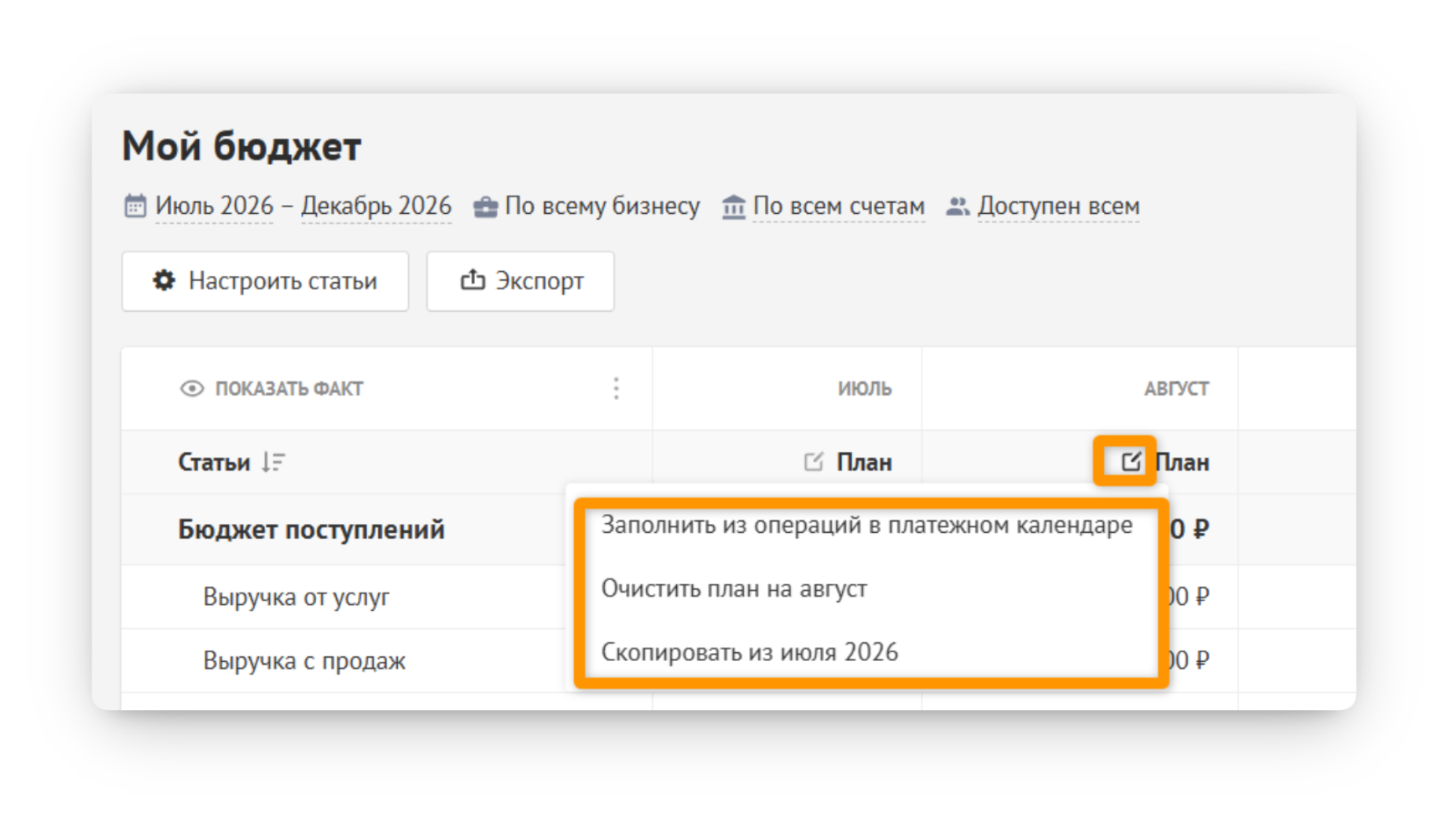Open the three-dot column options menu
The height and width of the screenshot is (824, 1456).
click(616, 389)
